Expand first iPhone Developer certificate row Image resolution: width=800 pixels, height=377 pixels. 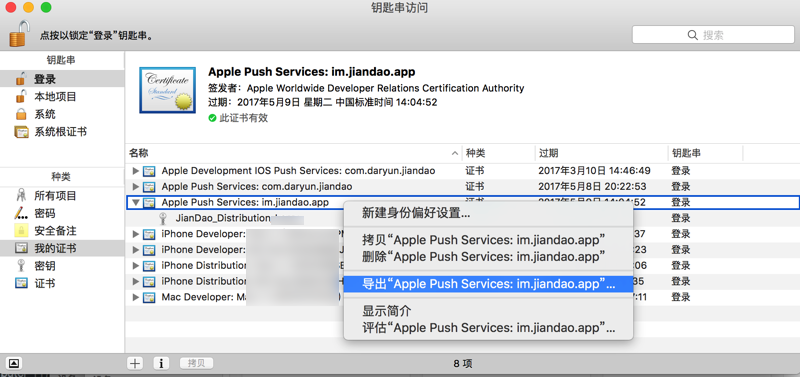[135, 234]
